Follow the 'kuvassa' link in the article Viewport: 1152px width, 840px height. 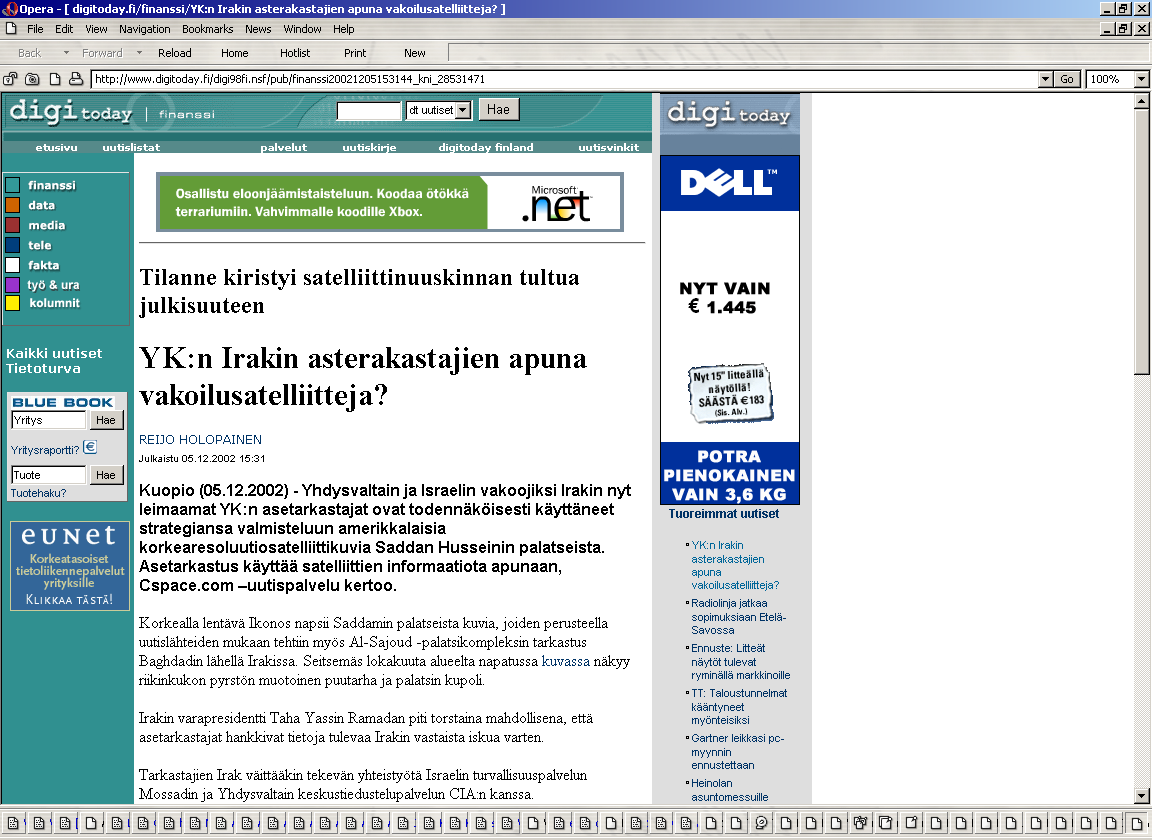566,661
